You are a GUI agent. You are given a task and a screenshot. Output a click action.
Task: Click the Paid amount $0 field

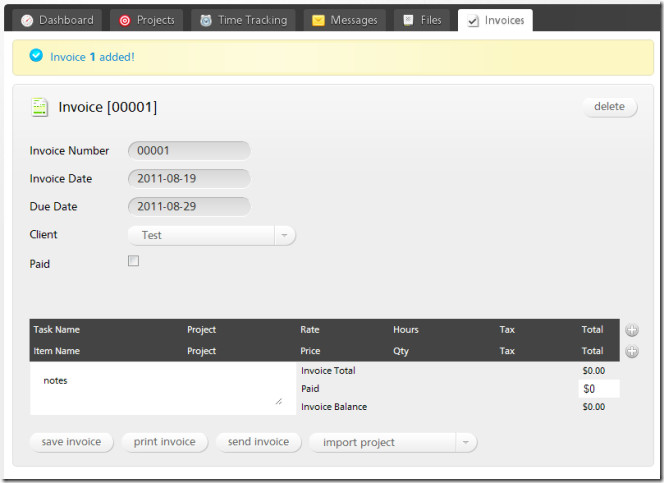pos(599,389)
